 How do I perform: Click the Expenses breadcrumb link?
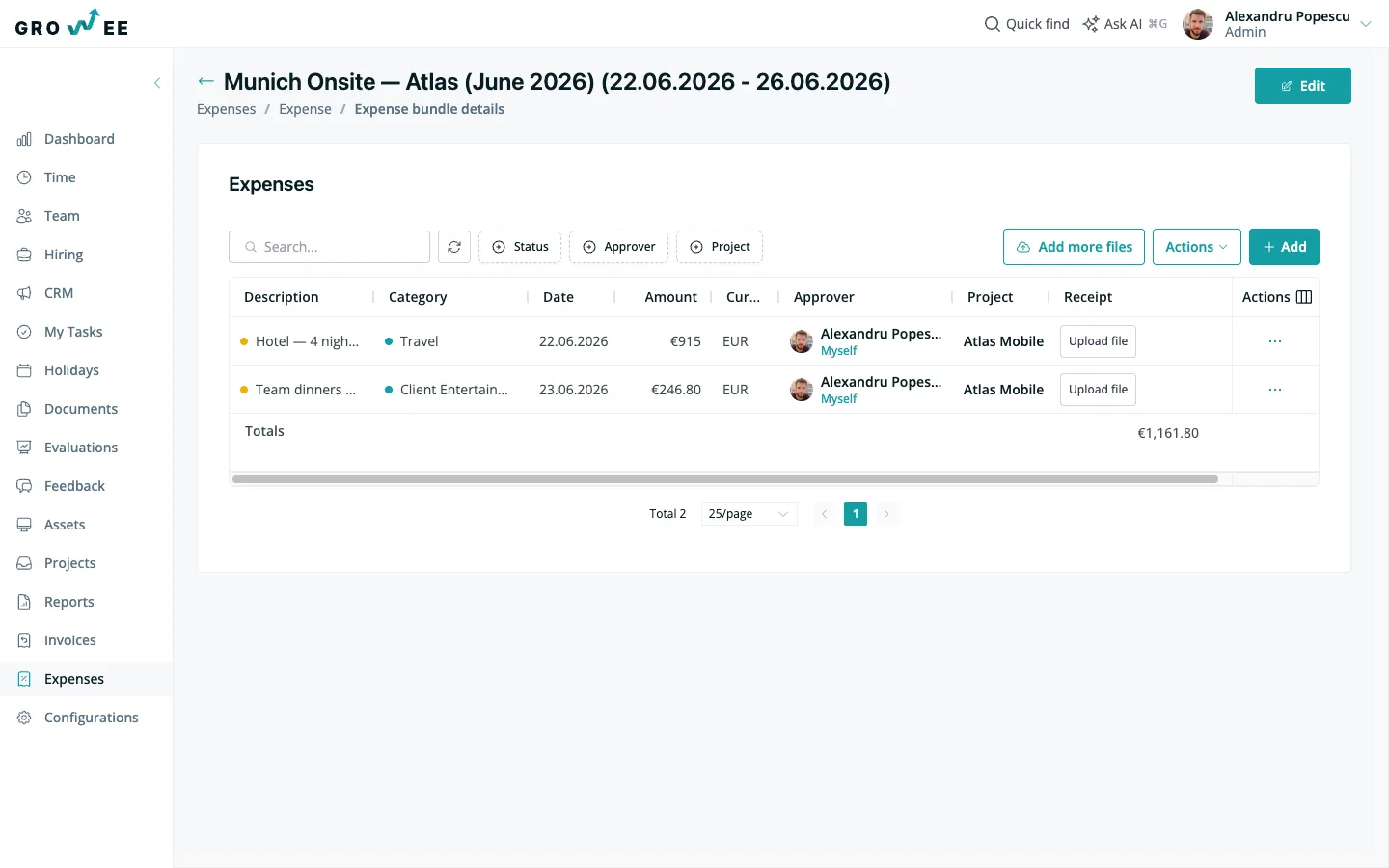tap(227, 109)
